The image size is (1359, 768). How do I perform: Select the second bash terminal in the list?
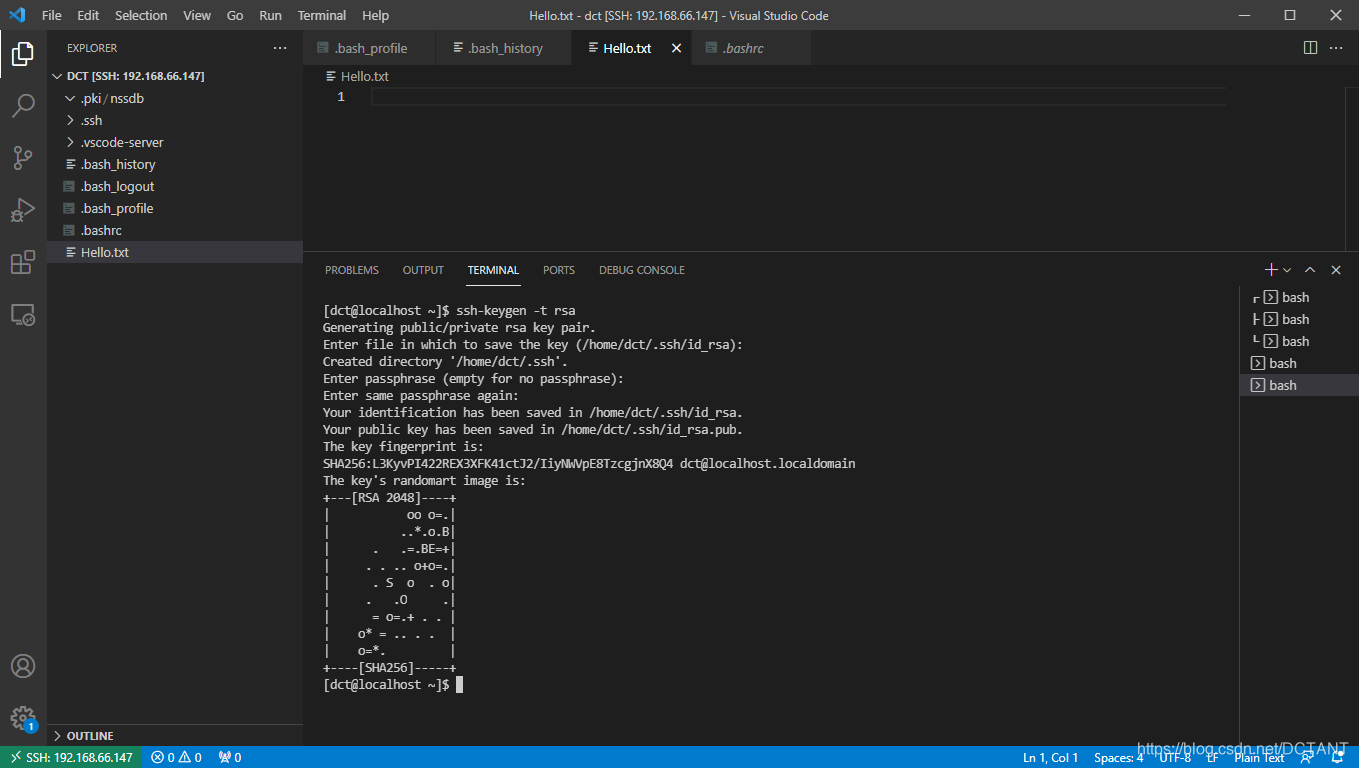click(1299, 319)
